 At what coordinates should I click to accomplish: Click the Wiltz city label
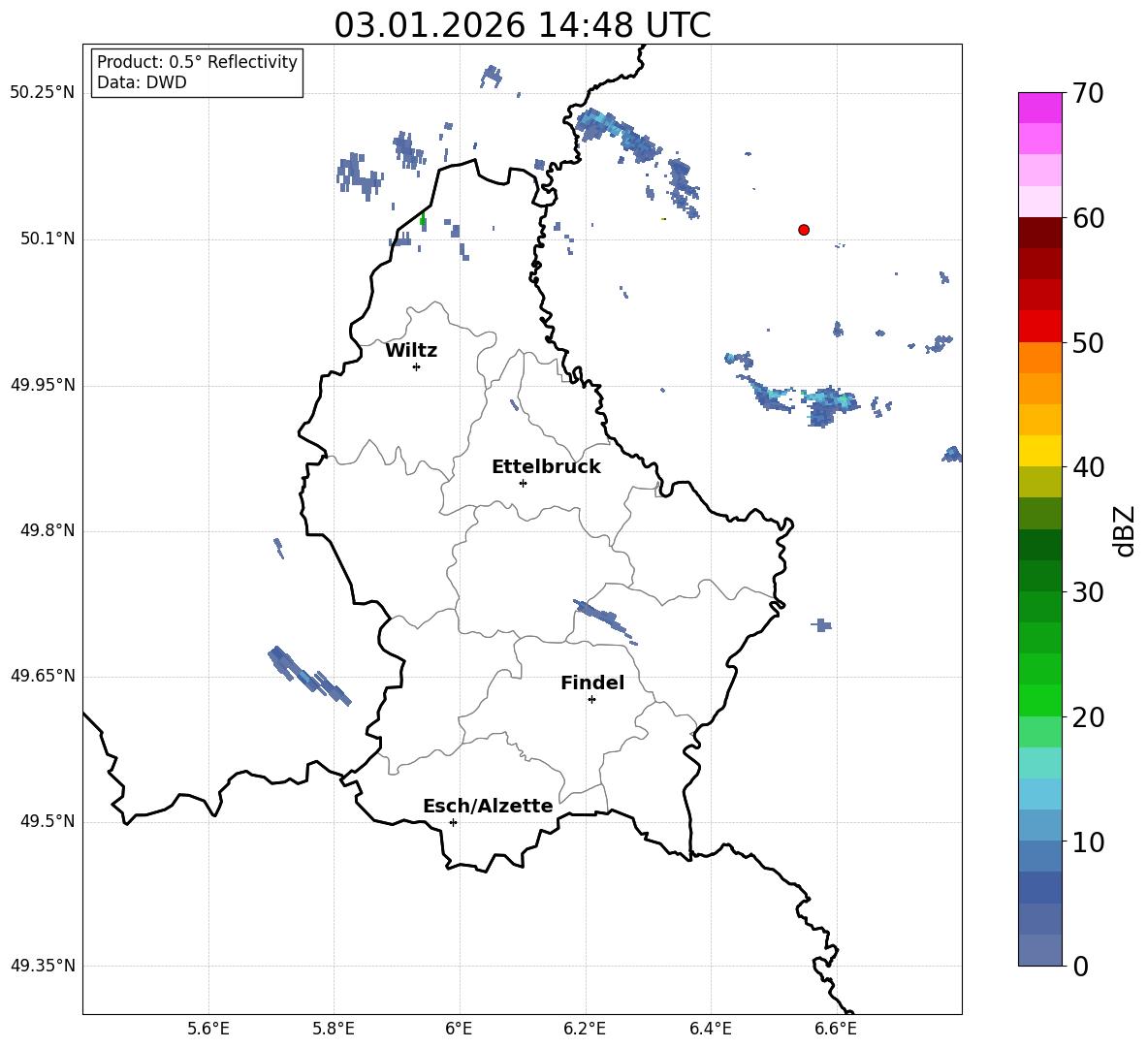pos(411,351)
